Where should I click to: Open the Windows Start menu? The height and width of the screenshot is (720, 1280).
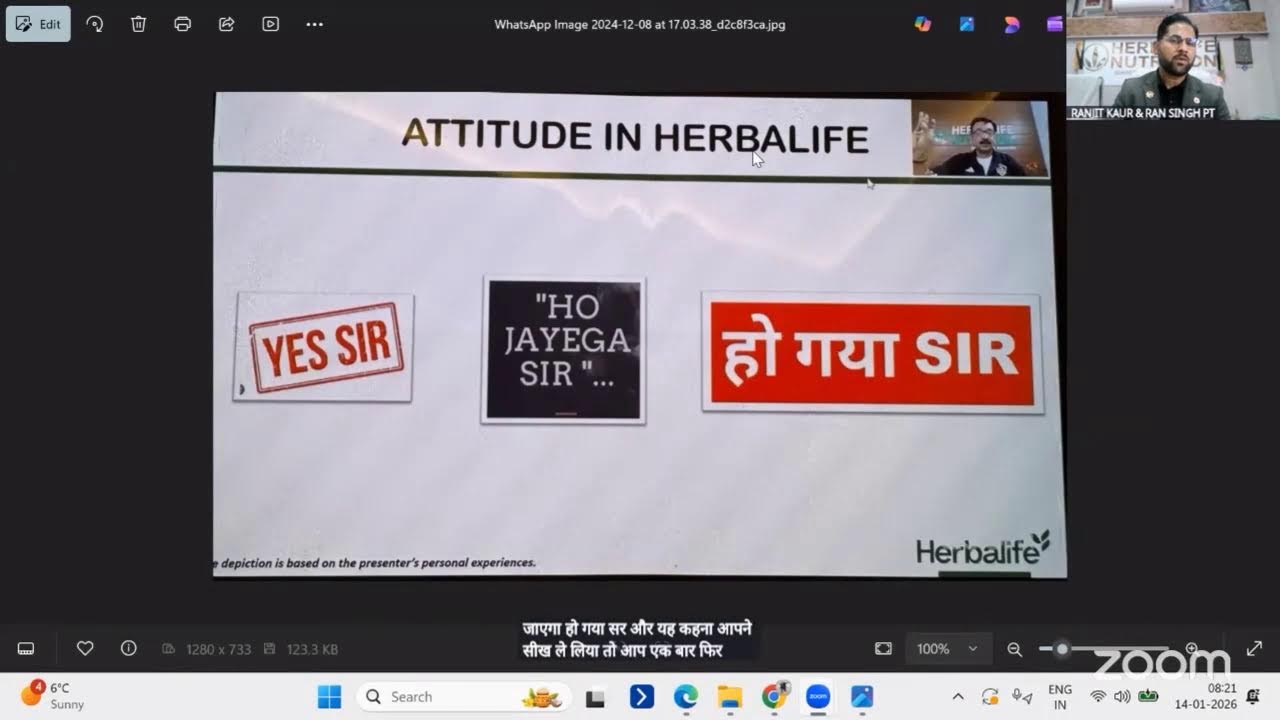coord(329,697)
